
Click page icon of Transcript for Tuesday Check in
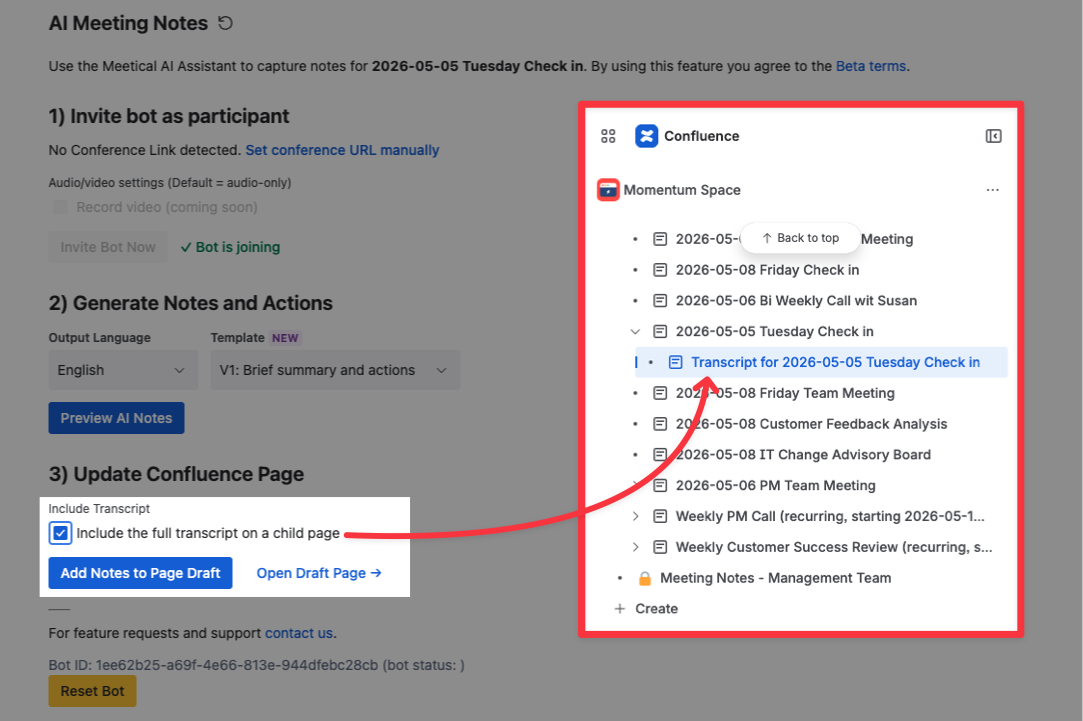coord(675,362)
